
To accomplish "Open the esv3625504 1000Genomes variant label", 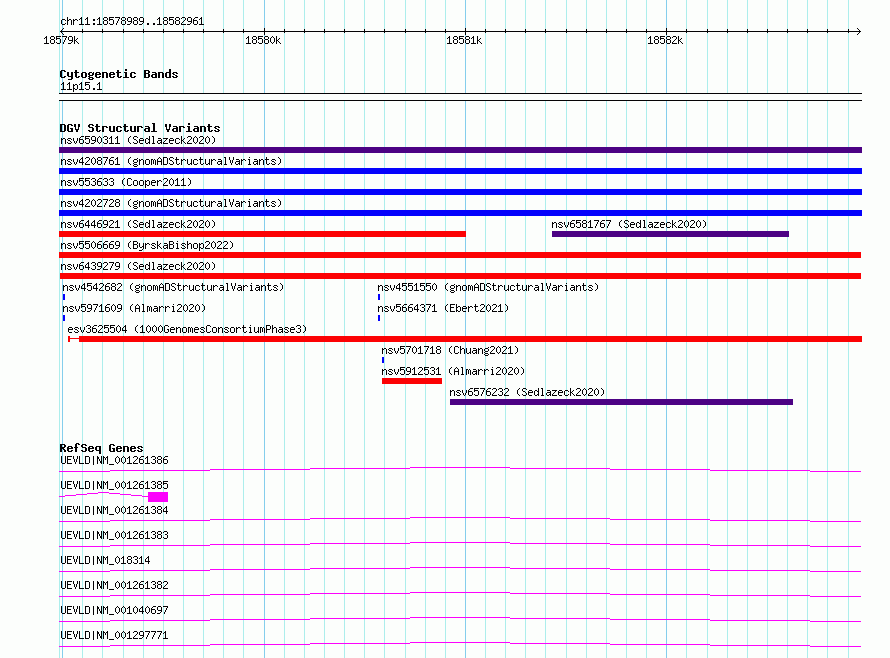I will tap(187, 329).
